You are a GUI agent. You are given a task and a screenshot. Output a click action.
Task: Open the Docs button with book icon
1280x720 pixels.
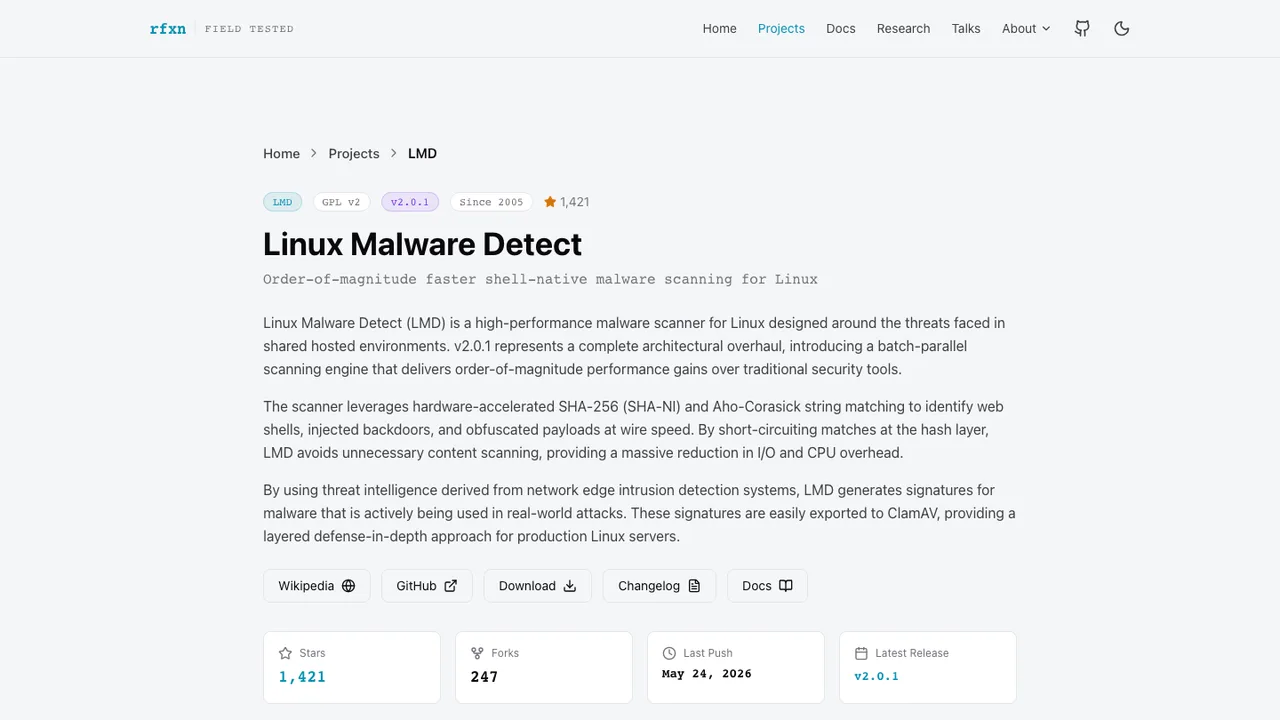point(767,586)
